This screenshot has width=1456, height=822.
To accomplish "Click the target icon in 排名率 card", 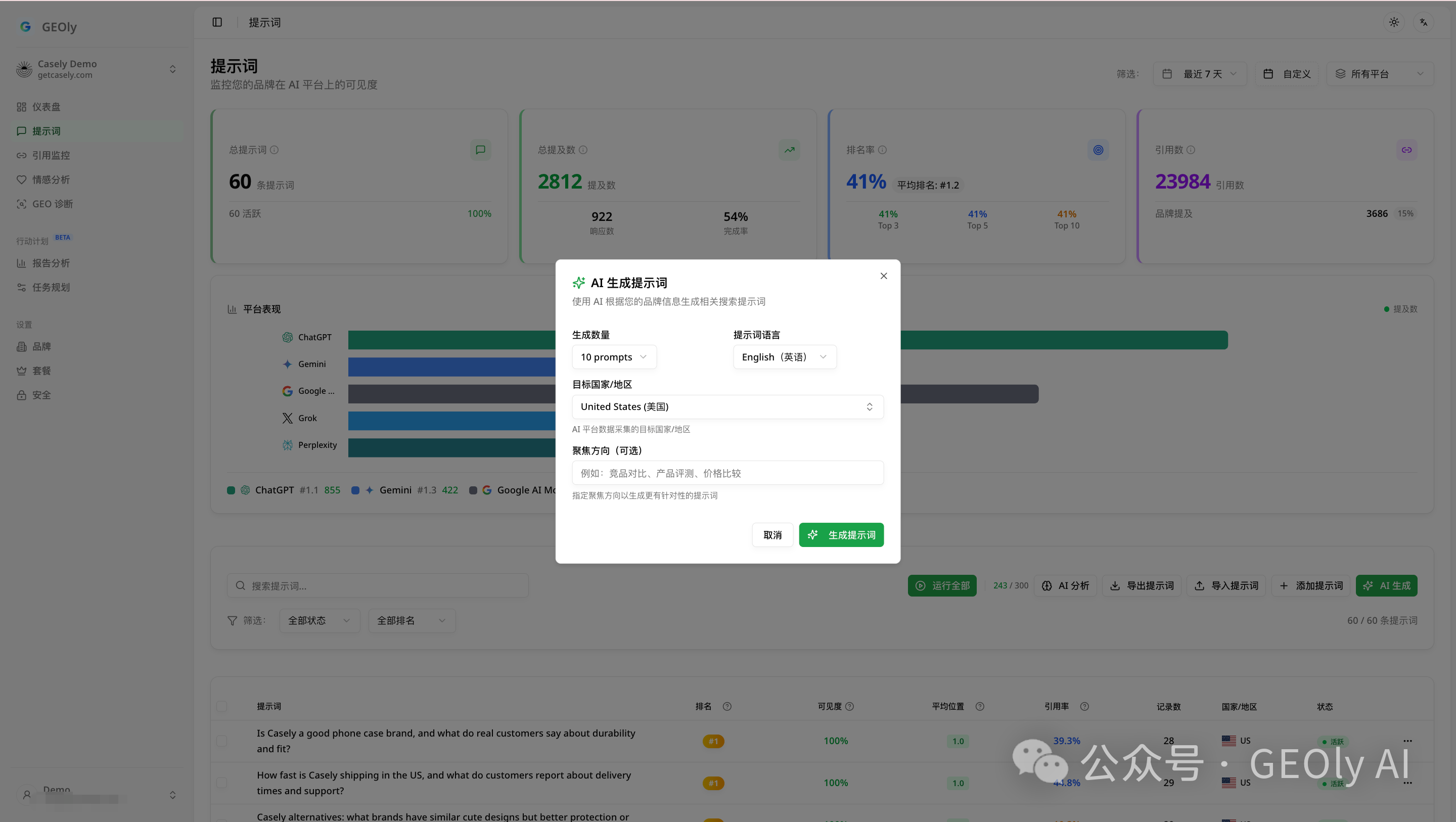I will coord(1098,150).
